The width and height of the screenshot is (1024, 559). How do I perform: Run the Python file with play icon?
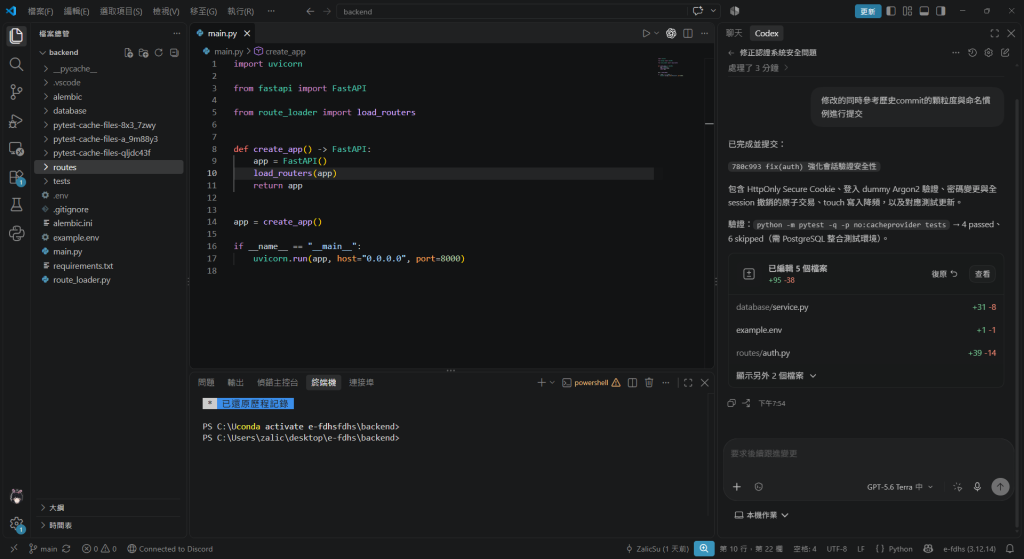point(646,33)
